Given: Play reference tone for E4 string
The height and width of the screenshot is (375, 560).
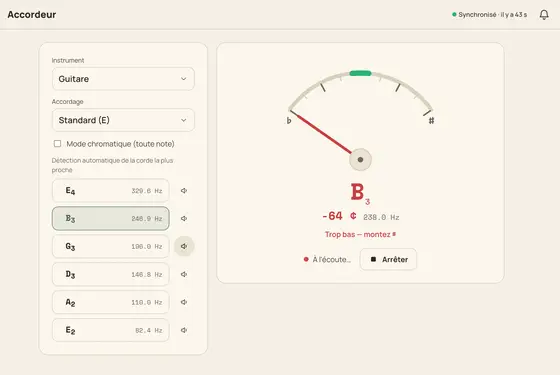Looking at the screenshot, I should point(184,191).
